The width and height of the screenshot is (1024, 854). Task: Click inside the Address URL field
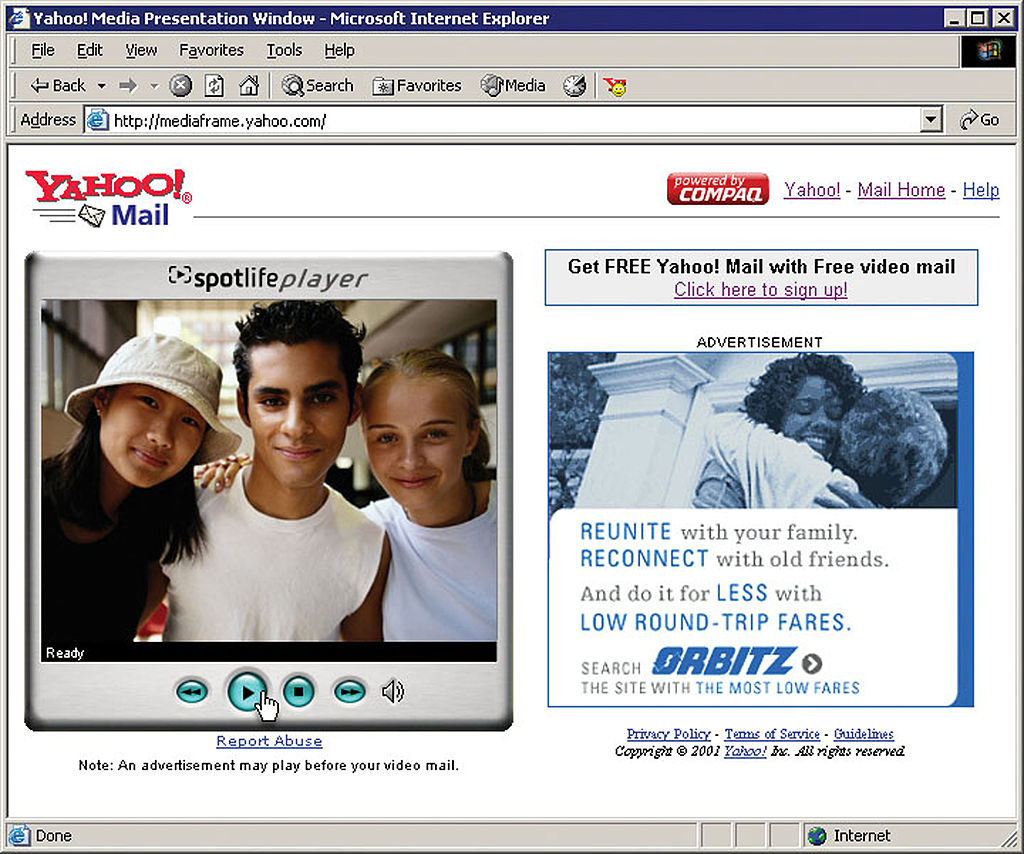pyautogui.click(x=500, y=120)
